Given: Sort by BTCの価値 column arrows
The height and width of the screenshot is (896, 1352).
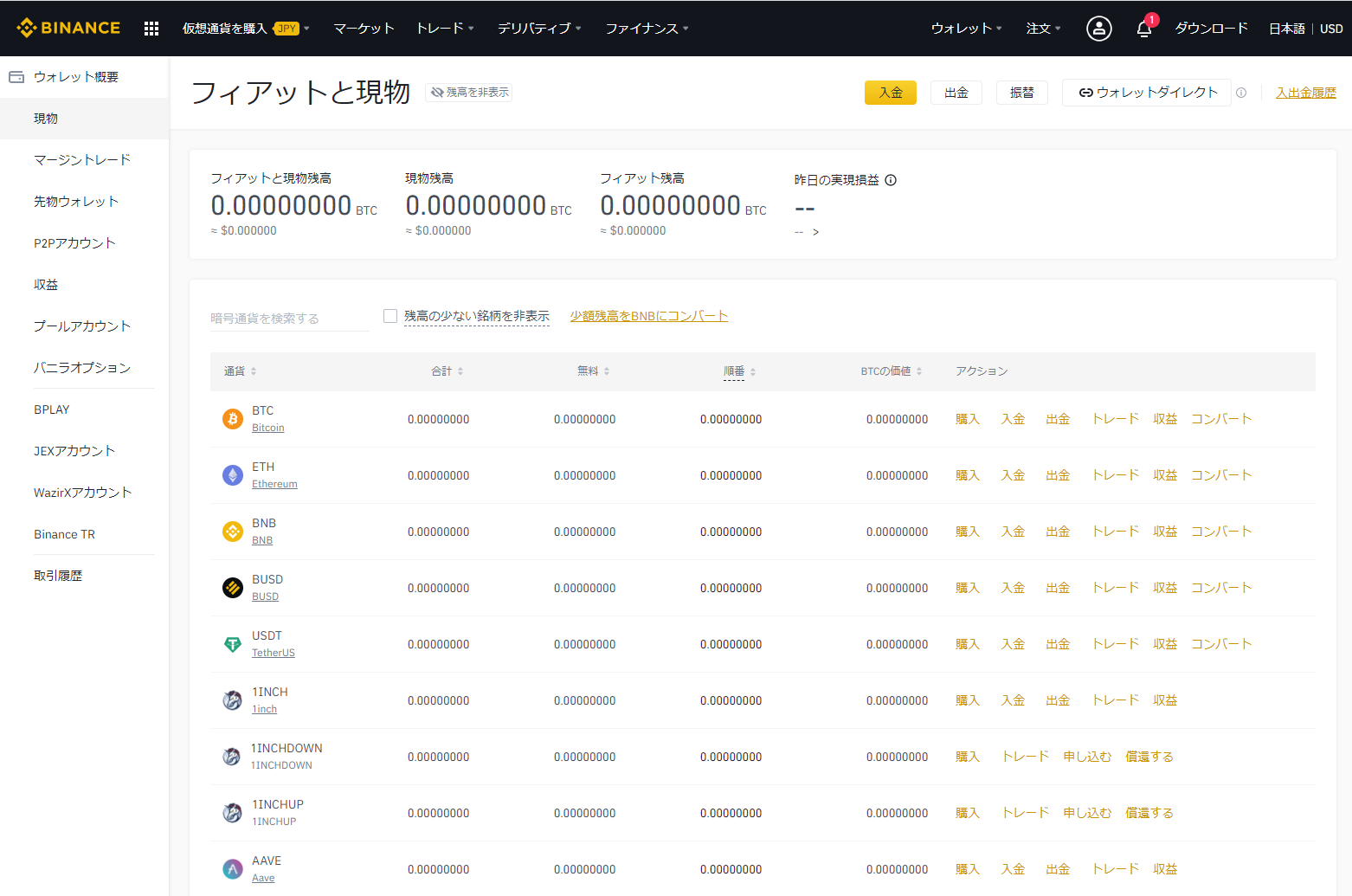Looking at the screenshot, I should (x=919, y=371).
